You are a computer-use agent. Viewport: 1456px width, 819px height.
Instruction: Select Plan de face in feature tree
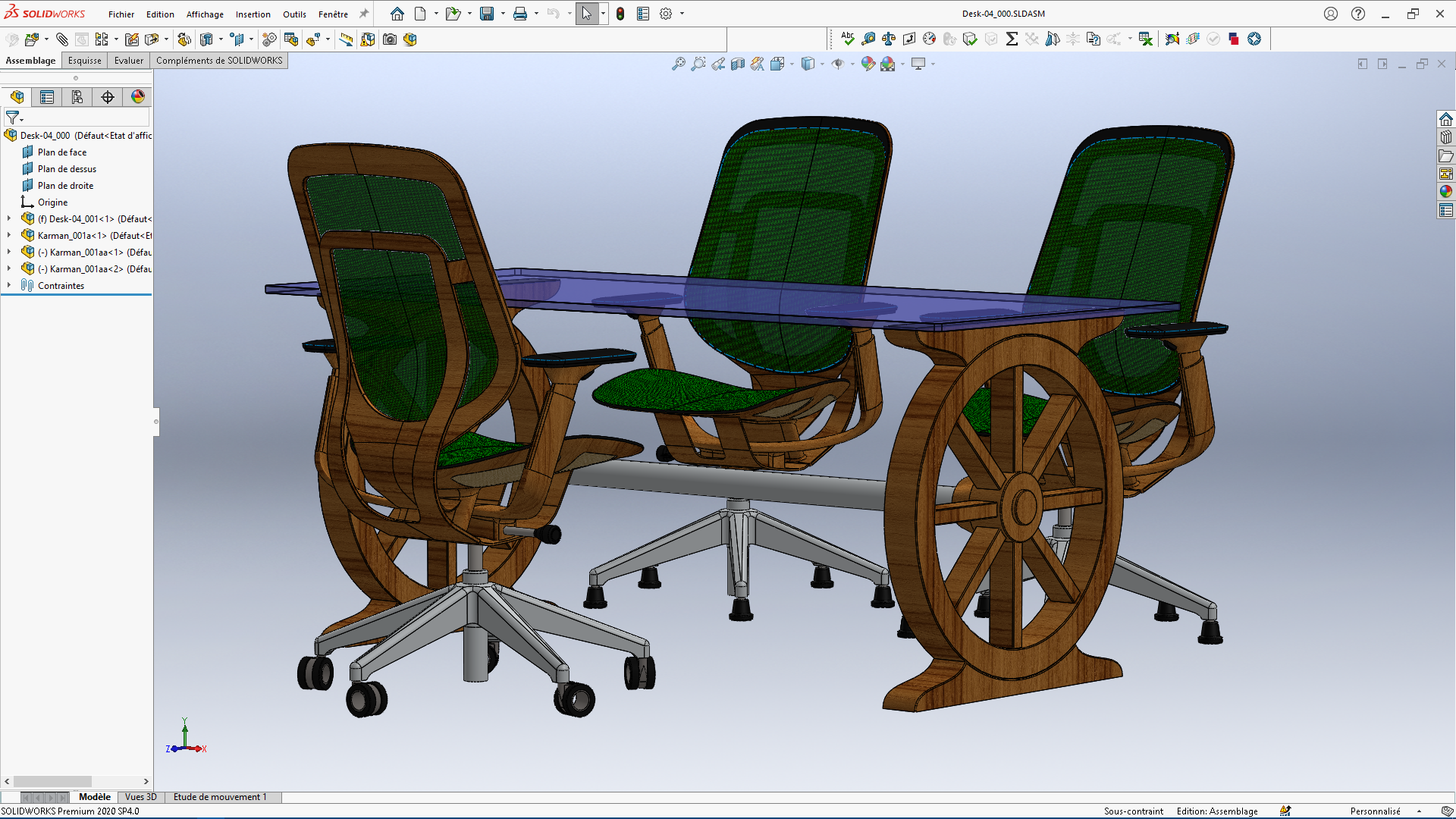click(x=62, y=152)
